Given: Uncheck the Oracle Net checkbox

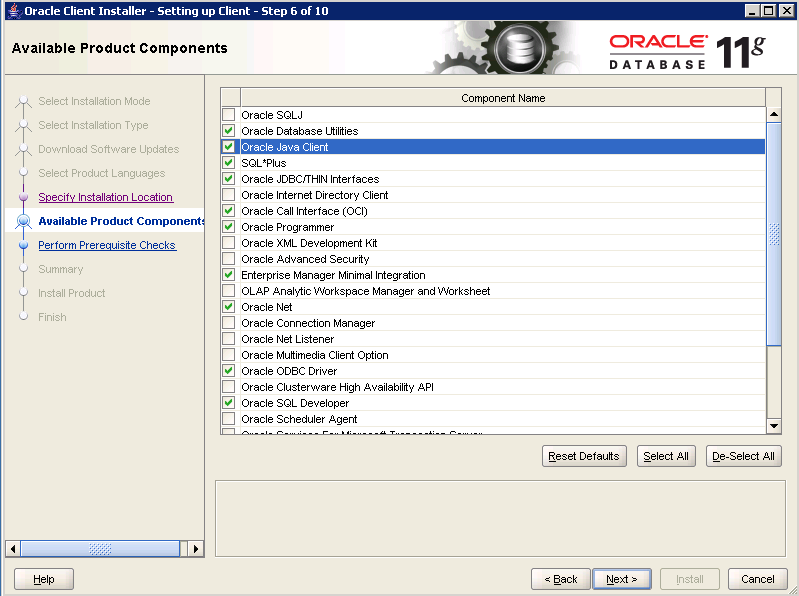Looking at the screenshot, I should point(229,307).
